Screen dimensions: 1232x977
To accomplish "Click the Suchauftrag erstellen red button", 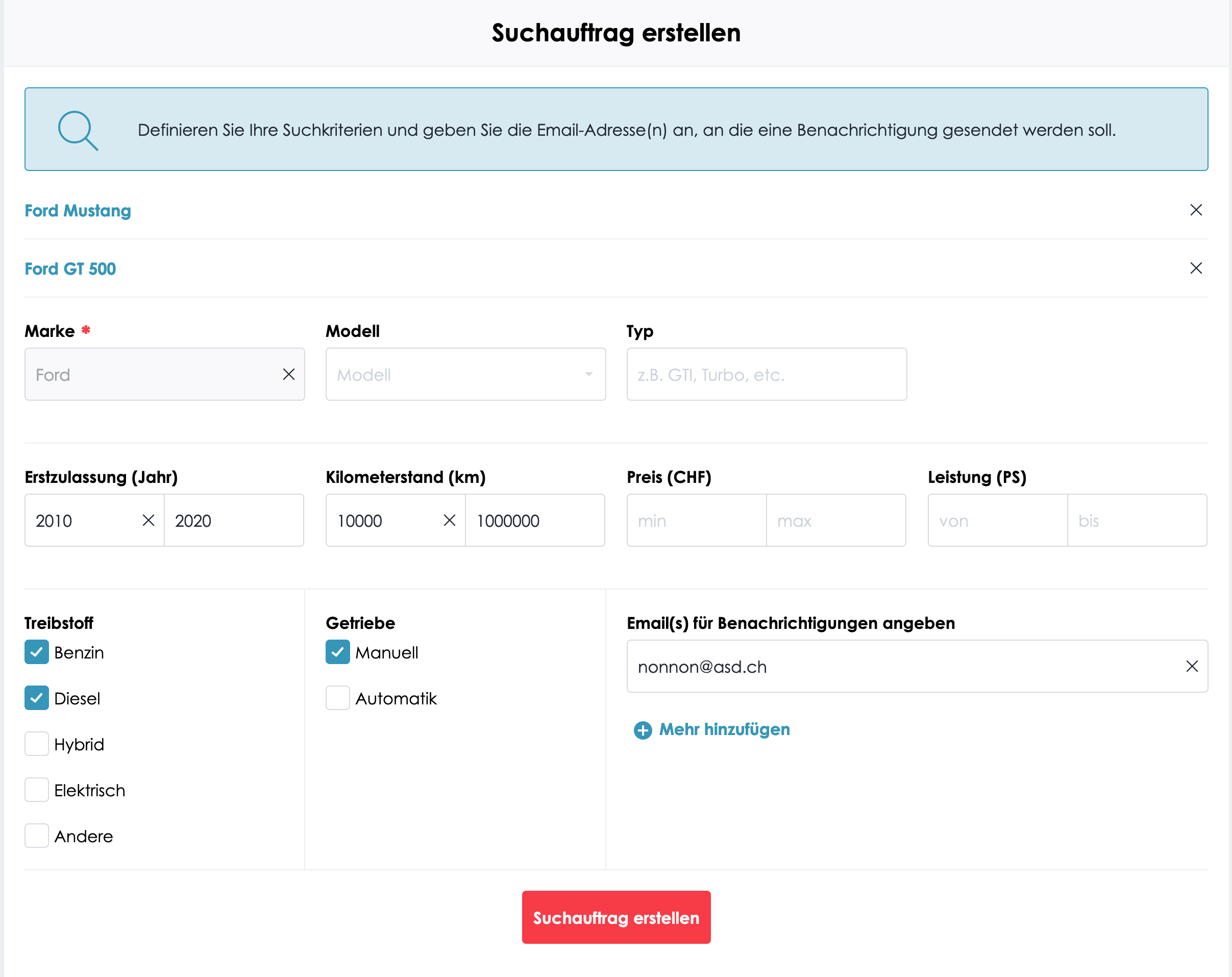I will tap(616, 918).
